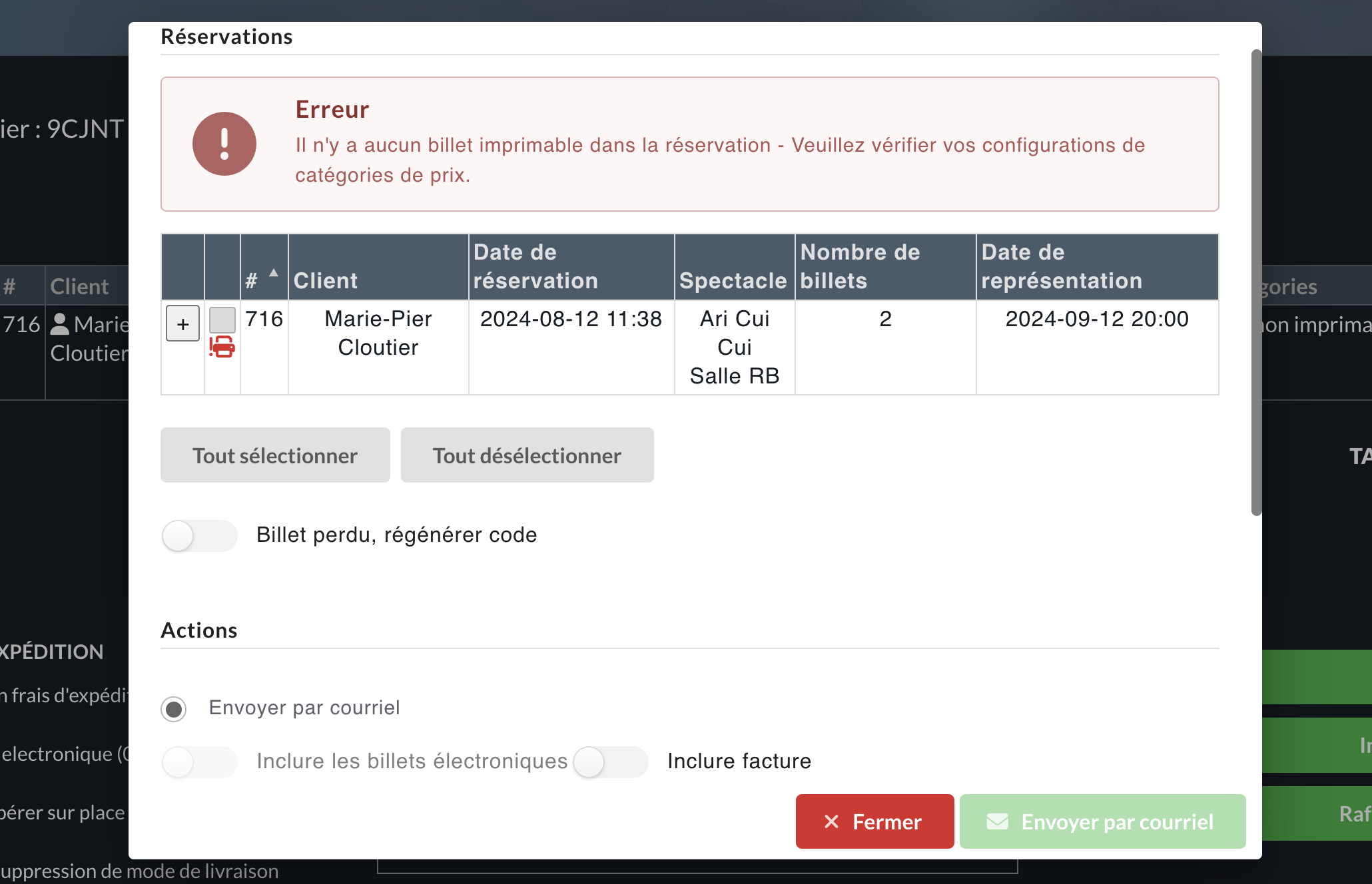Toggle Inclure les billets électroniques switch
Viewport: 1372px width, 884px height.
click(x=199, y=762)
